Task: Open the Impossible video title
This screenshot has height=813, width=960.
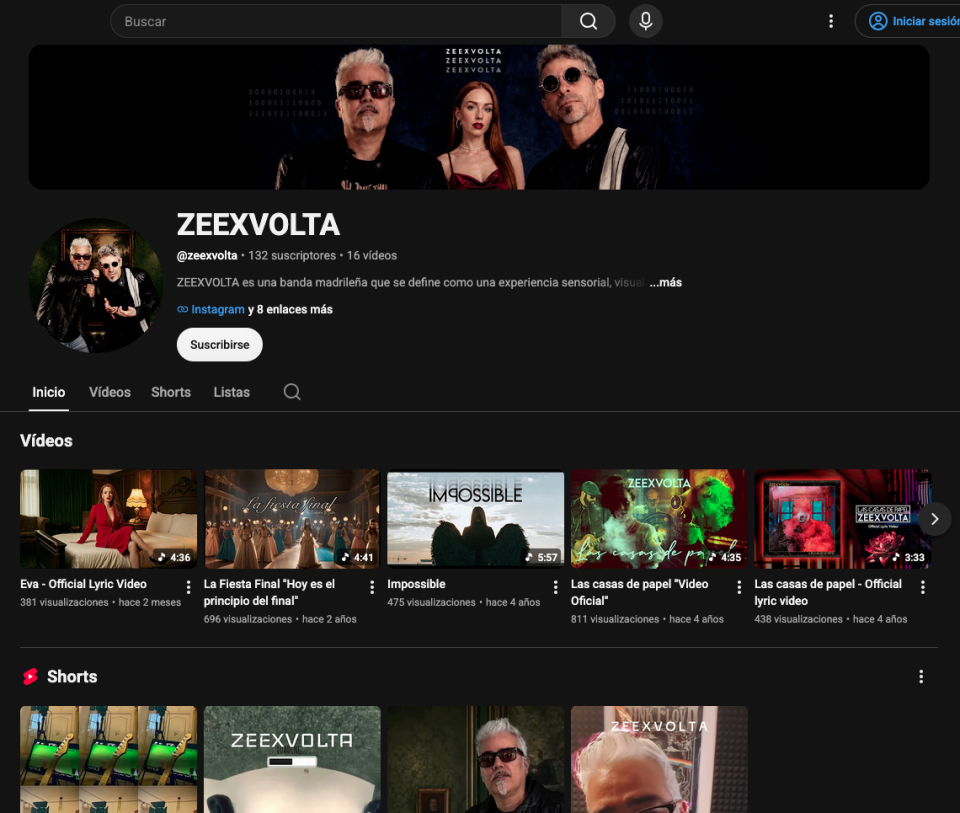Action: [x=416, y=584]
